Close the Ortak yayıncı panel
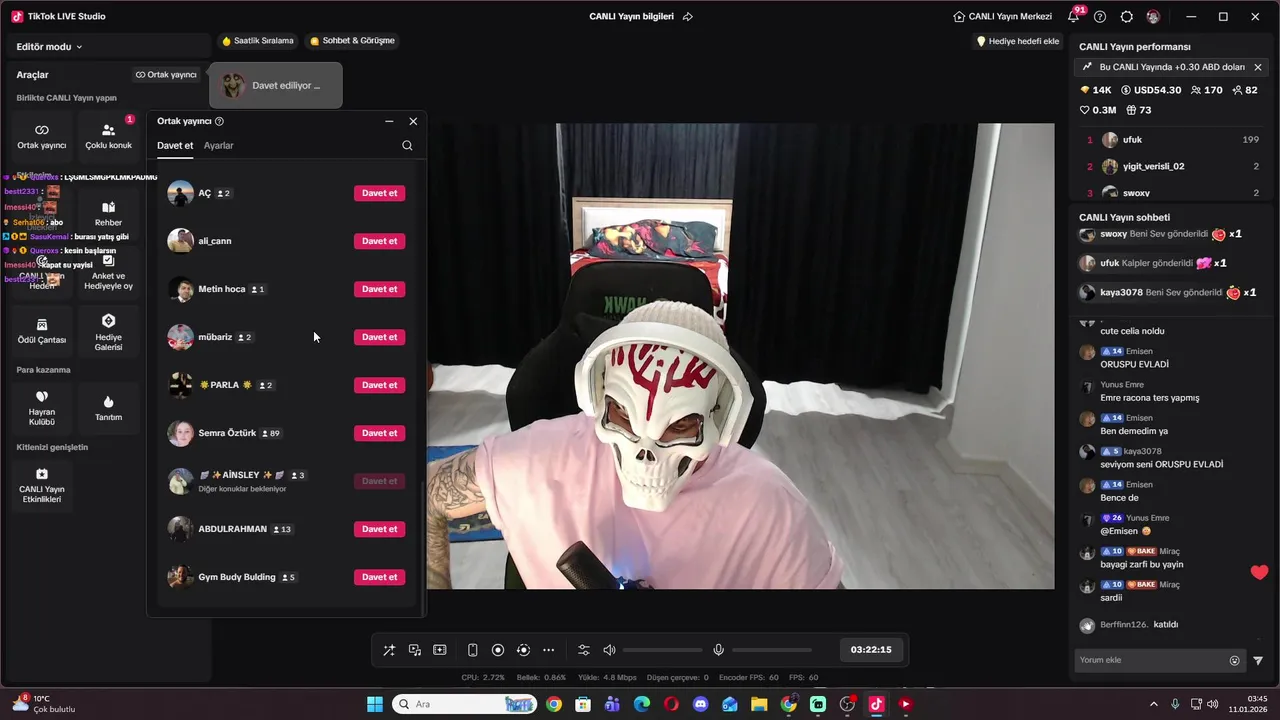 point(413,121)
